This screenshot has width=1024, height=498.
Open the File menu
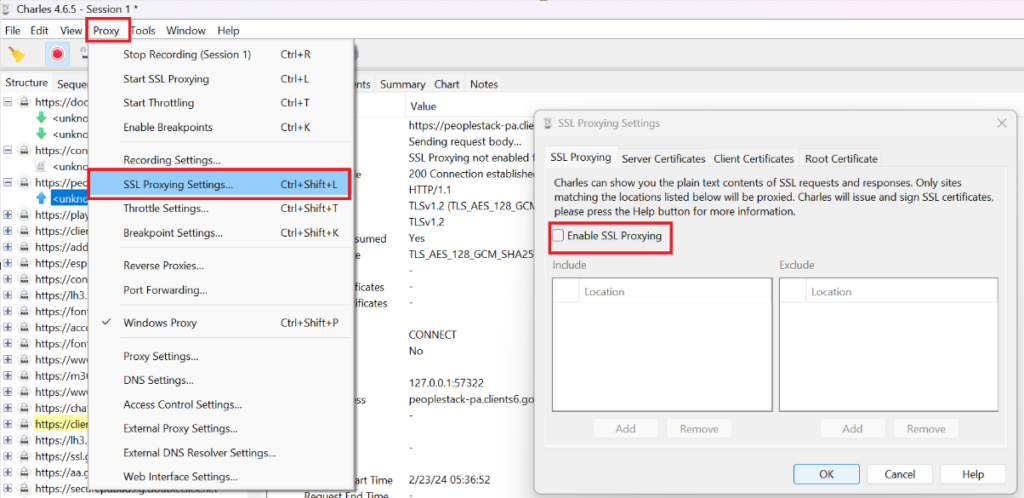tap(12, 30)
